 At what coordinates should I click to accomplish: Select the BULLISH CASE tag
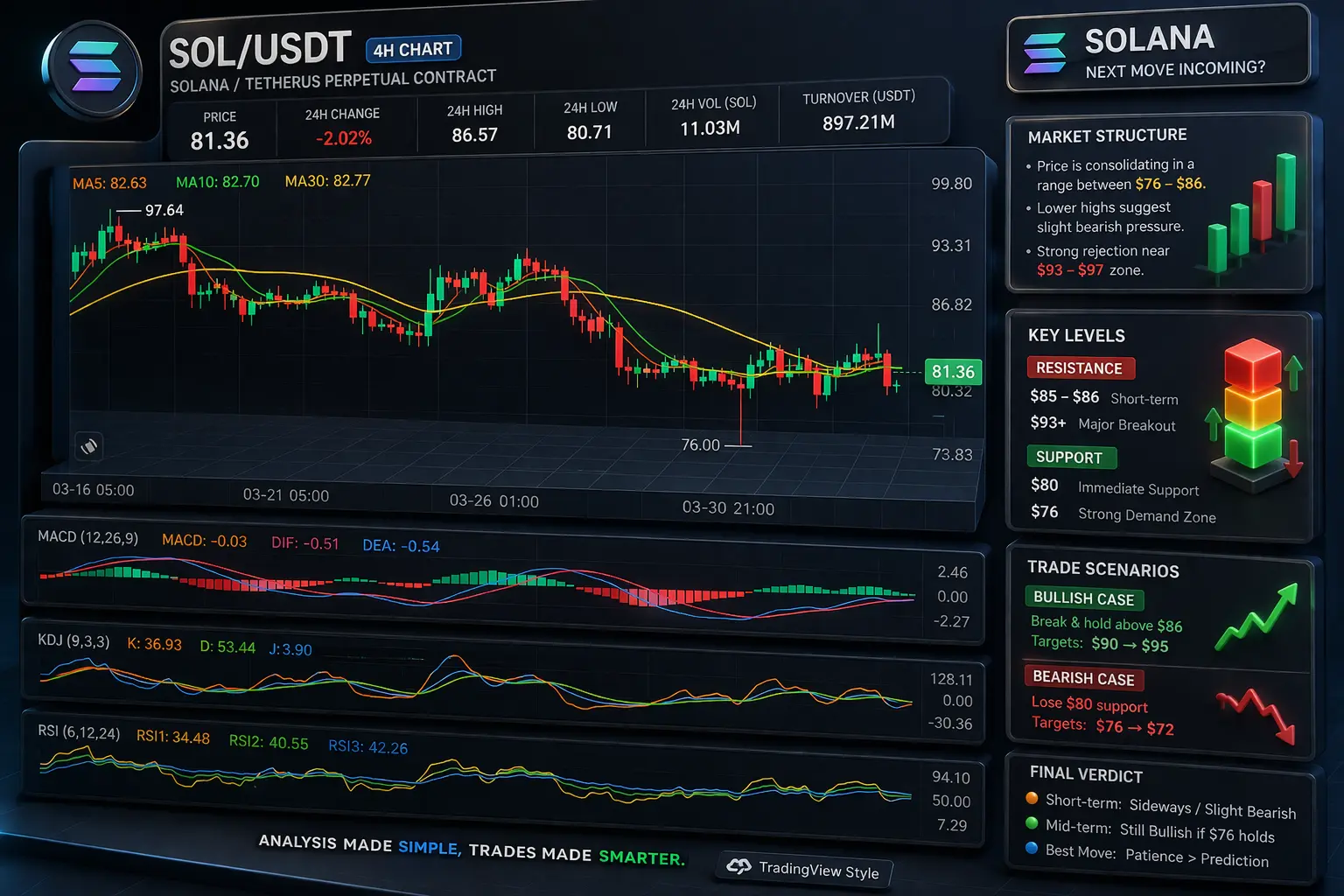pyautogui.click(x=1084, y=598)
